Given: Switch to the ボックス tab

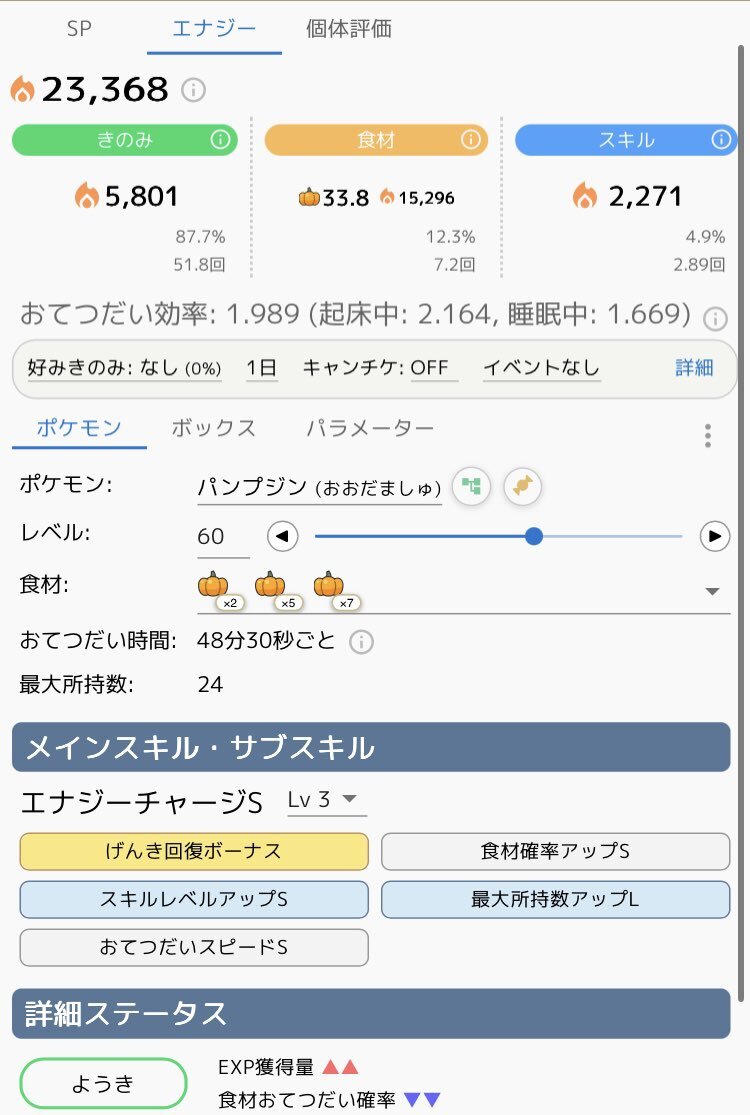Looking at the screenshot, I should tap(214, 428).
